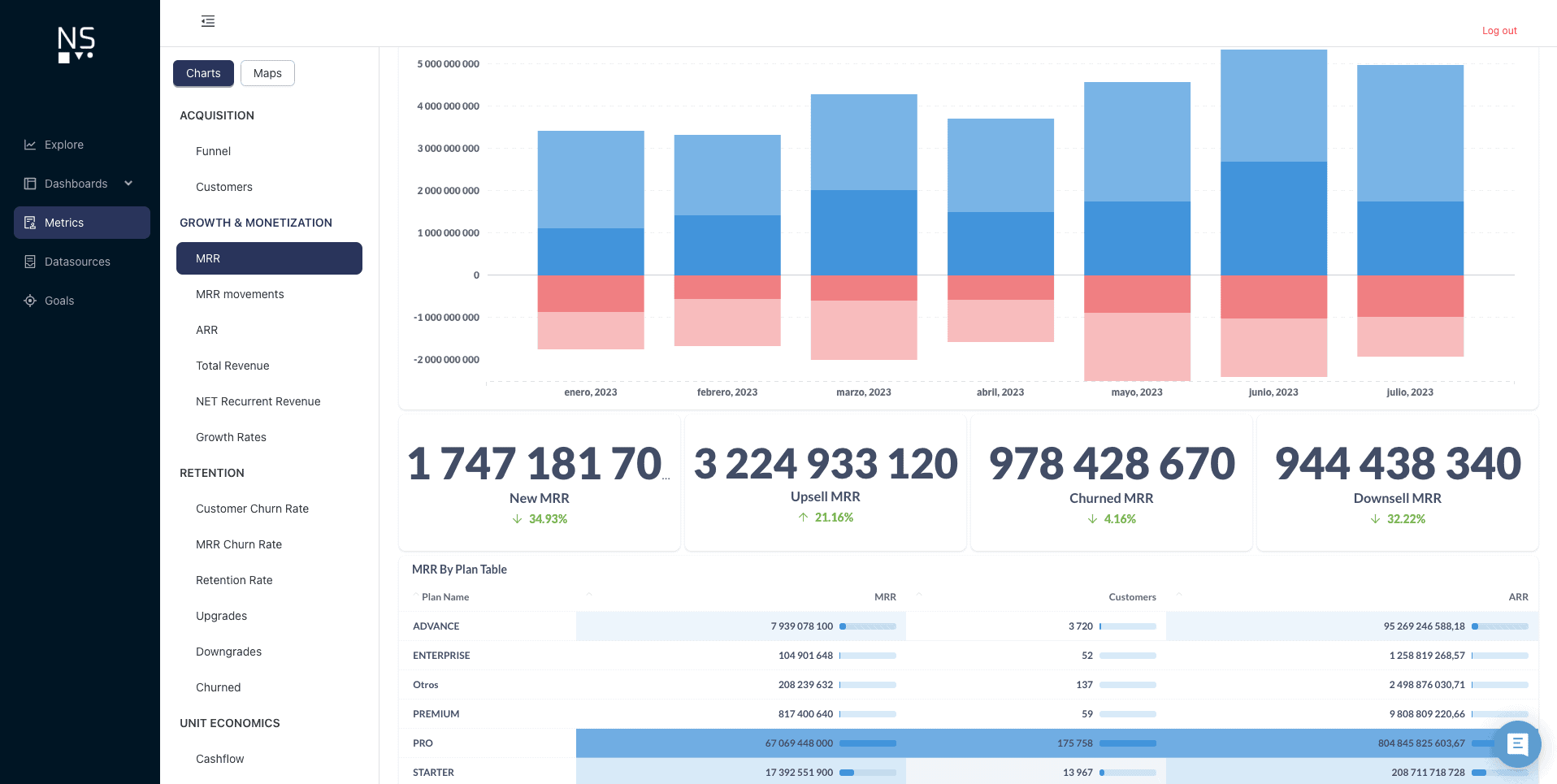
Task: Open the Upsell MRR summary card
Action: 825,483
